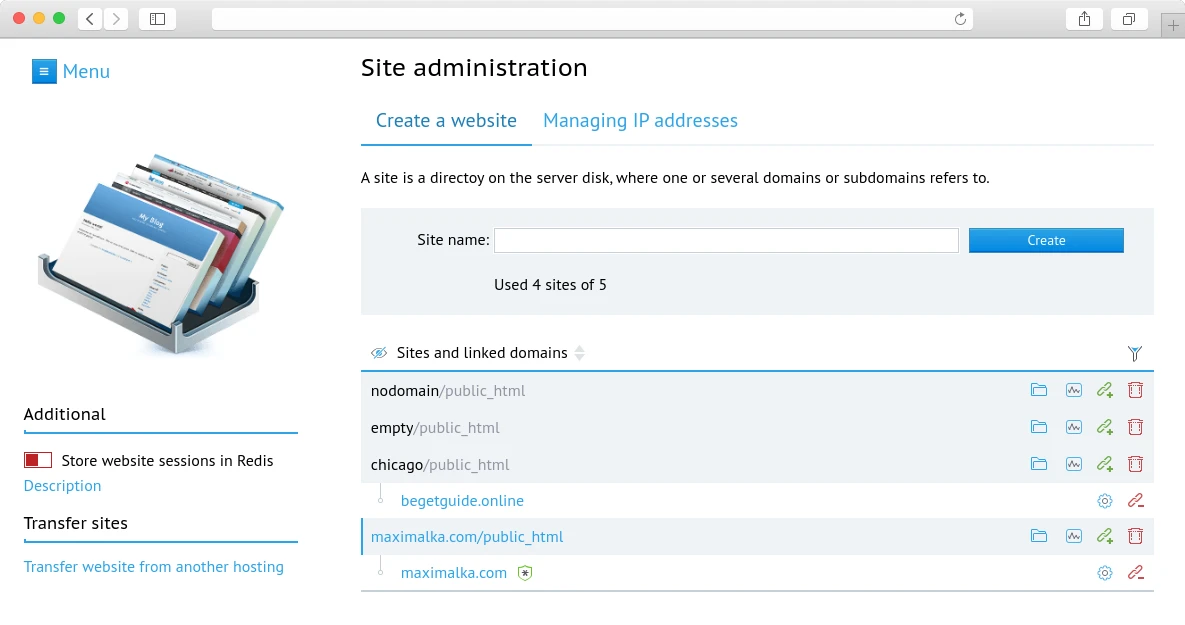
Task: Click the SSL shield badge beside maximalka.com
Action: tap(524, 572)
